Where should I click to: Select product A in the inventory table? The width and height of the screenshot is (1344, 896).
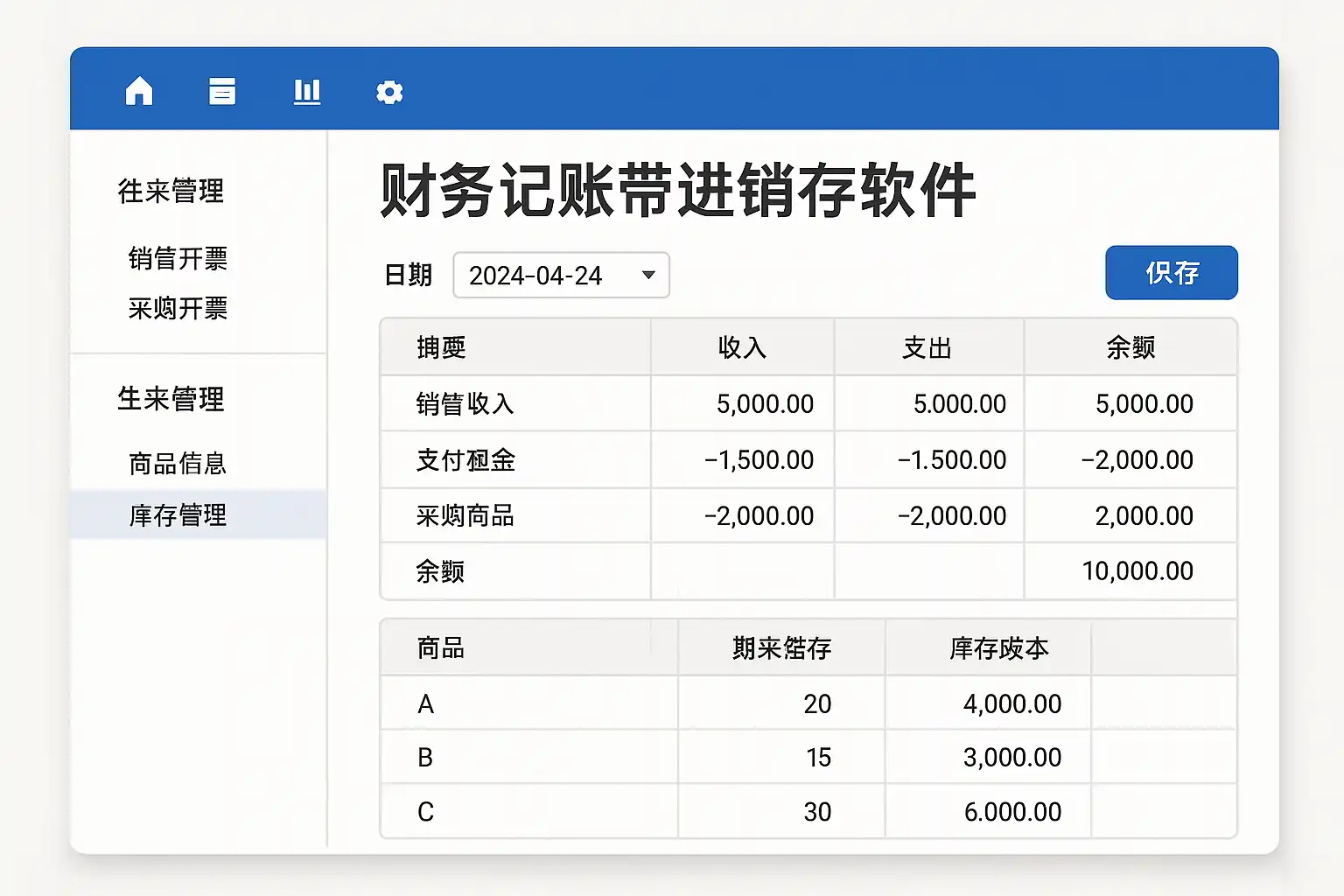[426, 703]
